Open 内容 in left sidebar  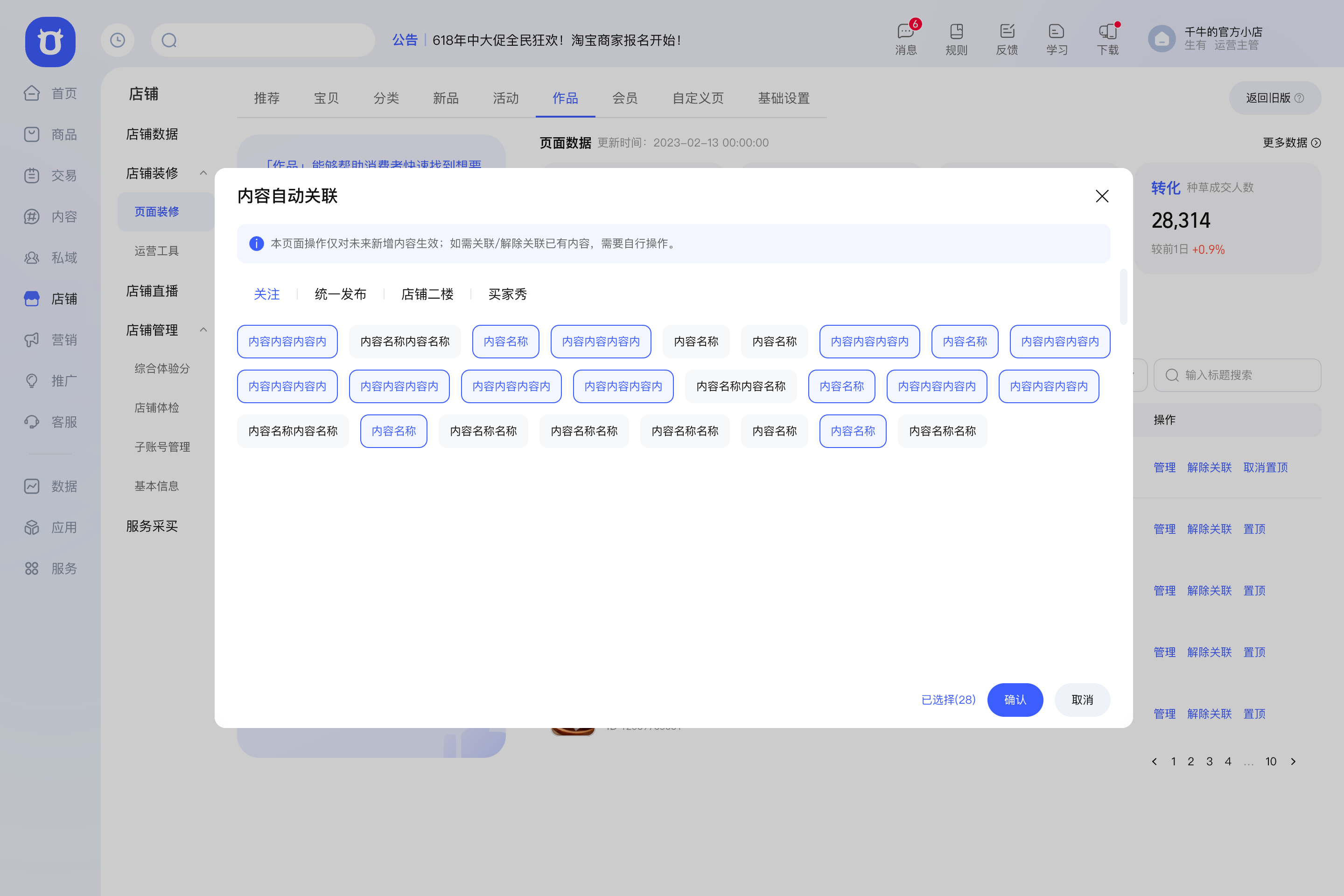click(x=50, y=217)
